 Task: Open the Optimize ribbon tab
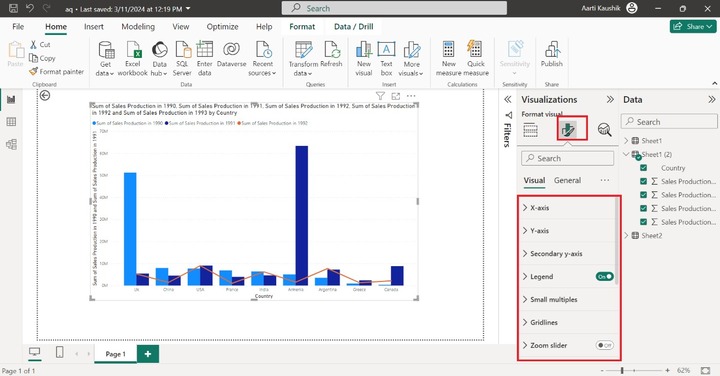[222, 27]
